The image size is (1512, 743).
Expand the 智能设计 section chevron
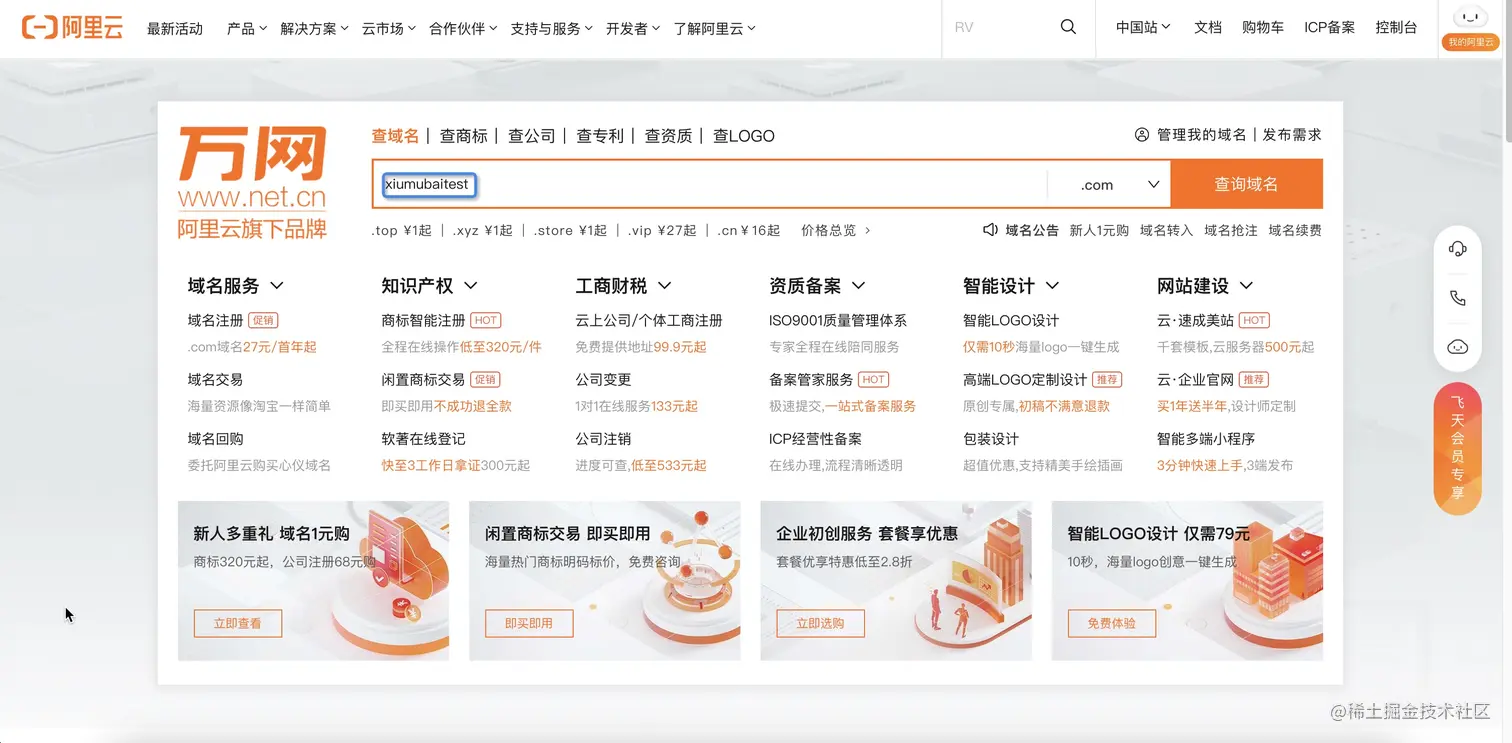pyautogui.click(x=1052, y=286)
